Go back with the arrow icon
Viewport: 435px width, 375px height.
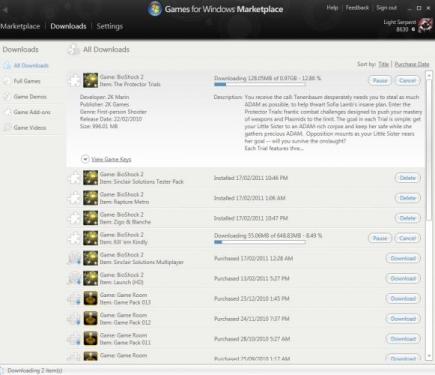tap(4, 10)
